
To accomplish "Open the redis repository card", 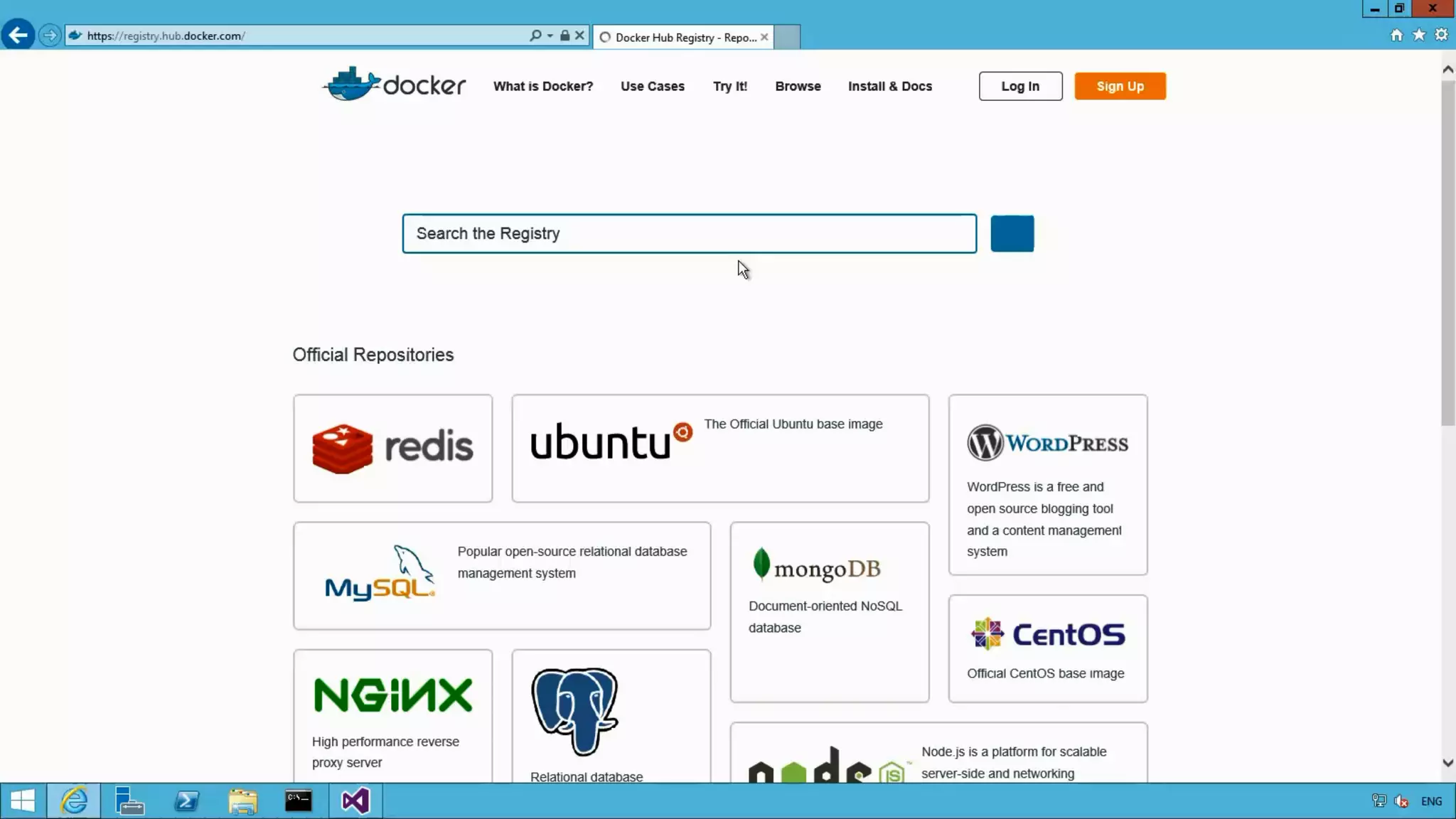I will [392, 449].
